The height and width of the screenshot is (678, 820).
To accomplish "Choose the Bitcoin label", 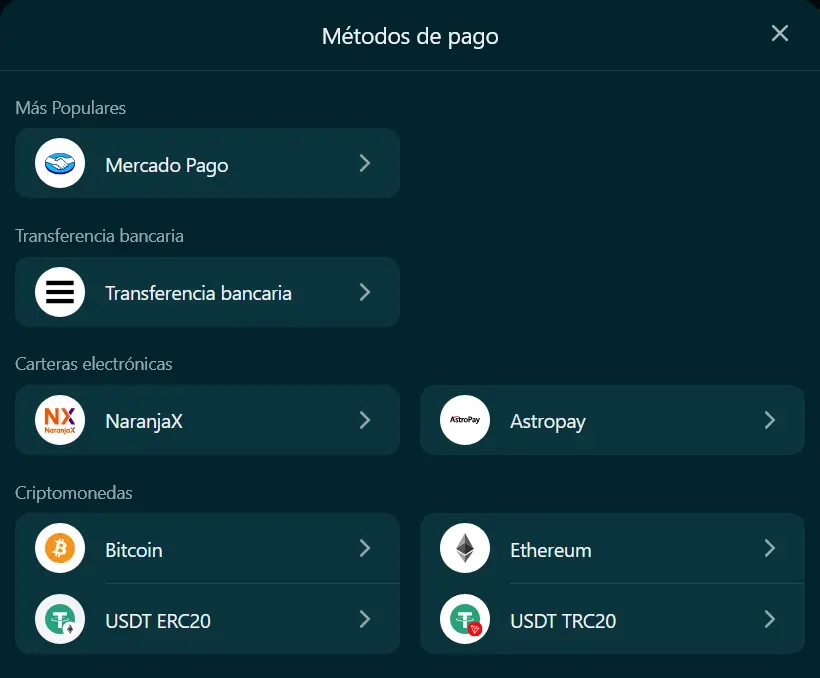I will [134, 550].
